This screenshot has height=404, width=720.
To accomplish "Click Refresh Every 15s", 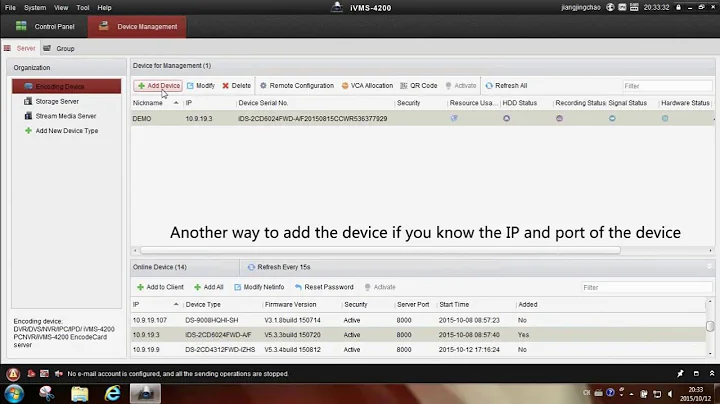I will (x=279, y=267).
